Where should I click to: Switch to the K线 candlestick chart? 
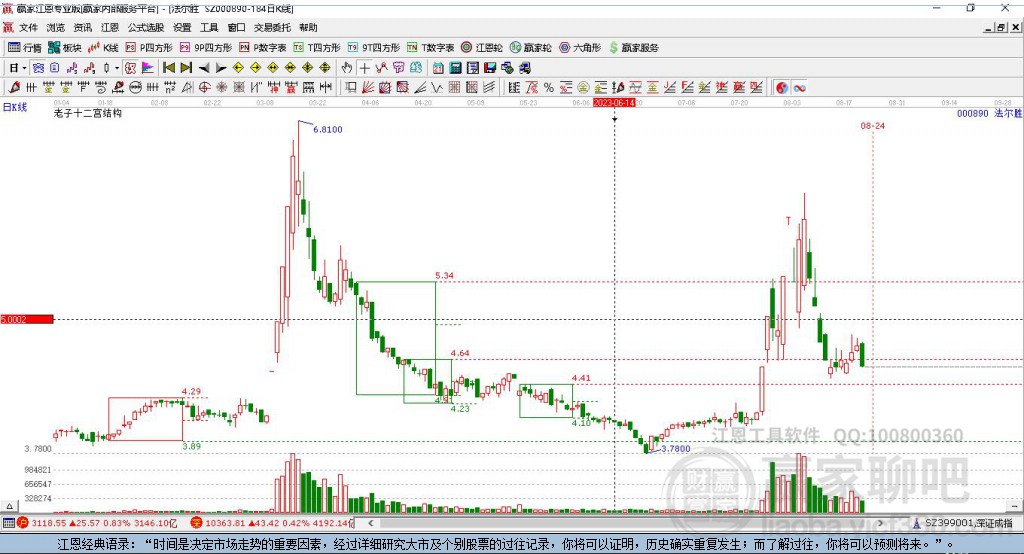pyautogui.click(x=103, y=48)
